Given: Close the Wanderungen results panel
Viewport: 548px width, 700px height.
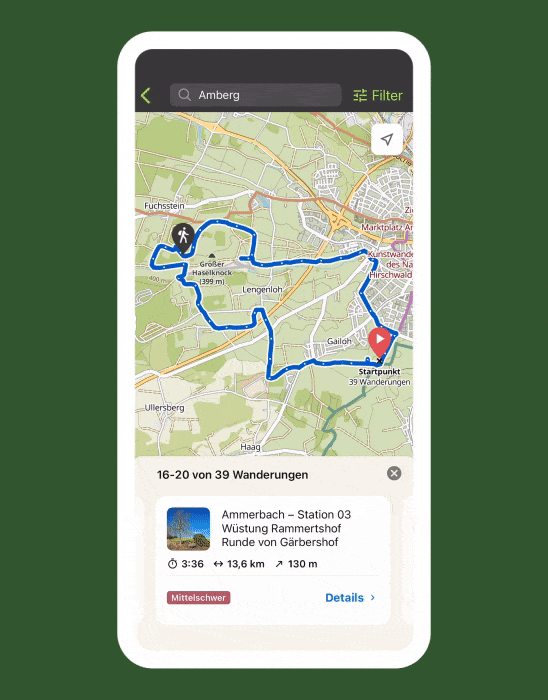Looking at the screenshot, I should tap(394, 473).
